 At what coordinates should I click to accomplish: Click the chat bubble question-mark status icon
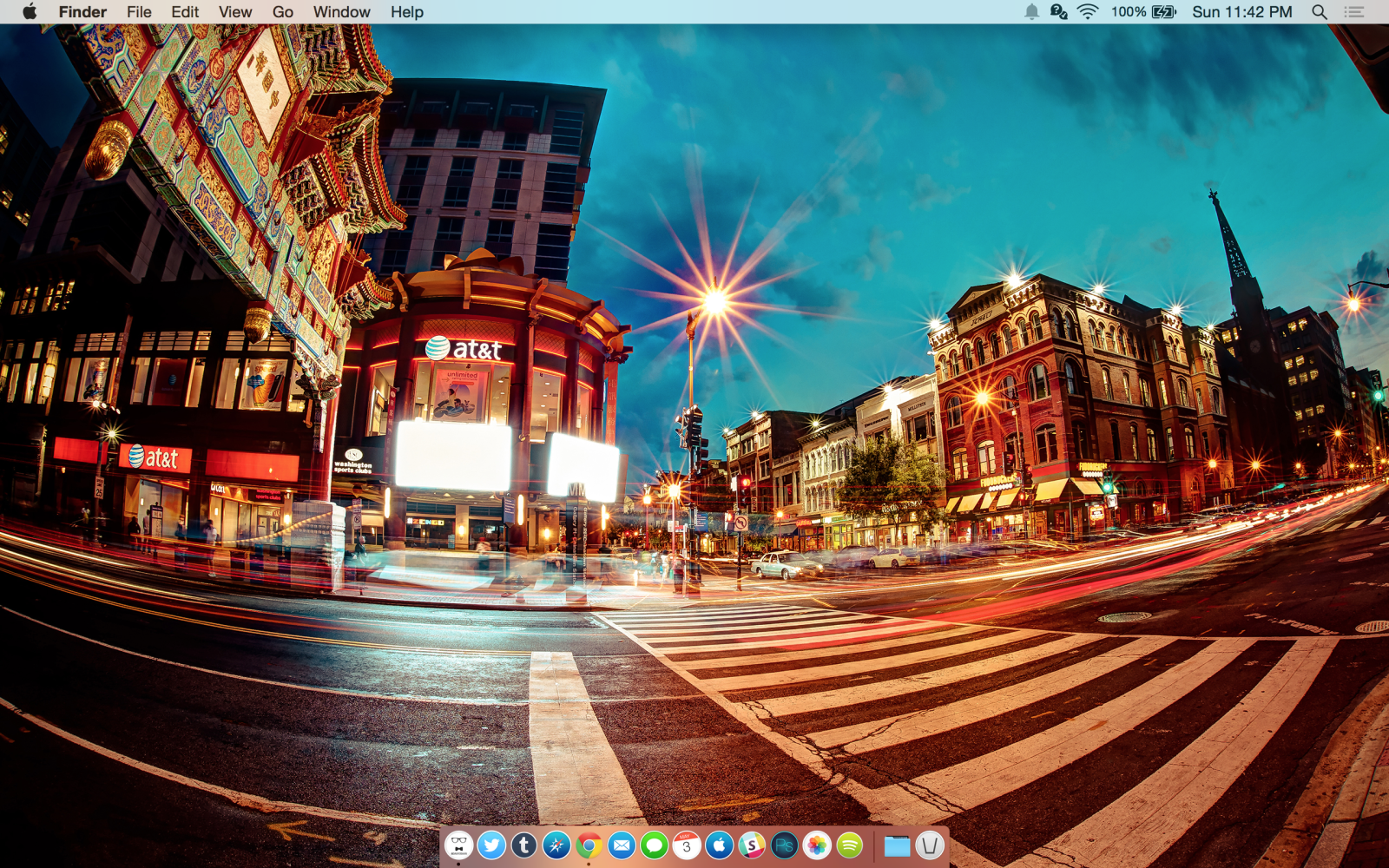click(x=1059, y=11)
